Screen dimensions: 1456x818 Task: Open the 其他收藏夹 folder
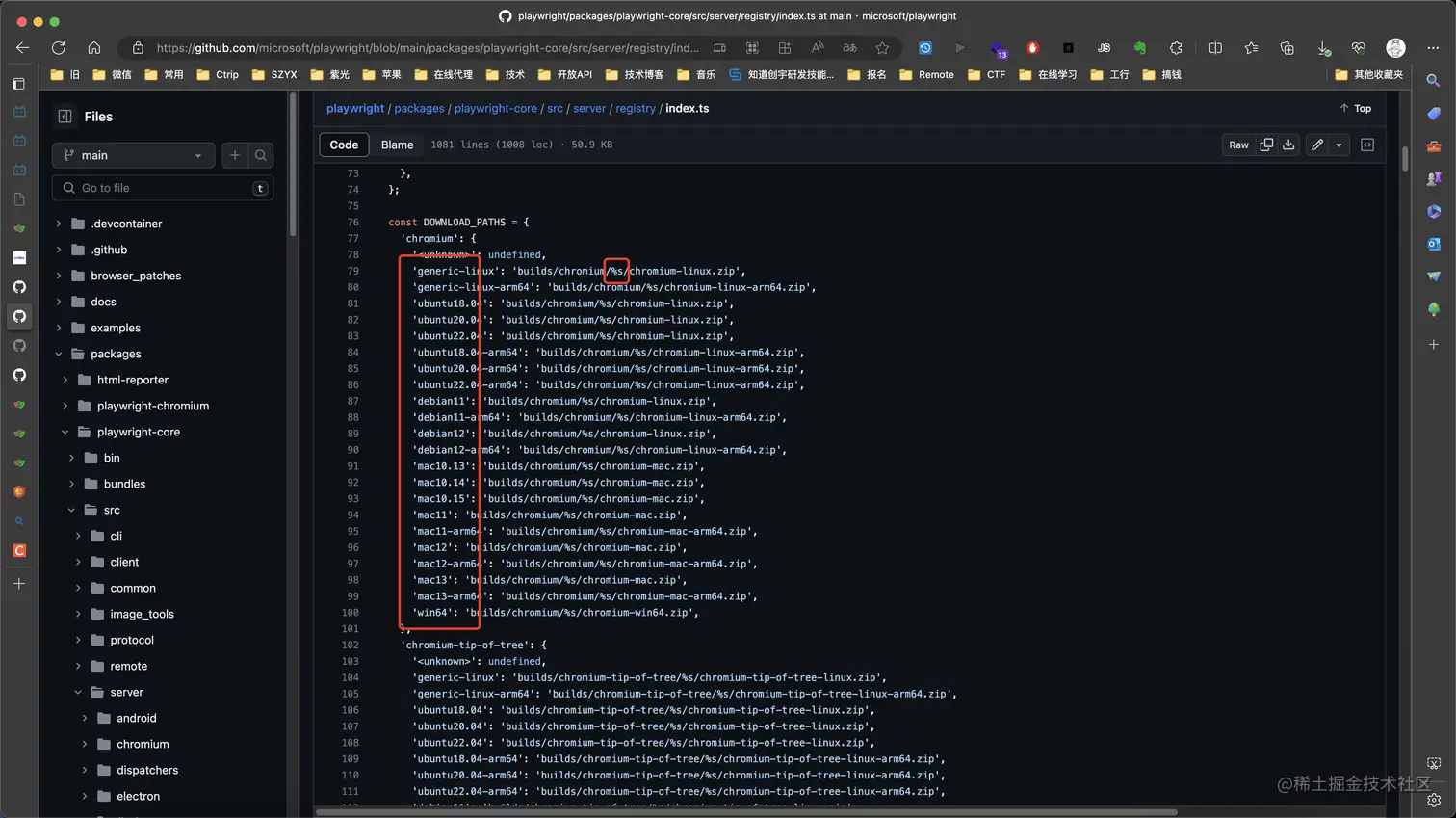pos(1368,74)
